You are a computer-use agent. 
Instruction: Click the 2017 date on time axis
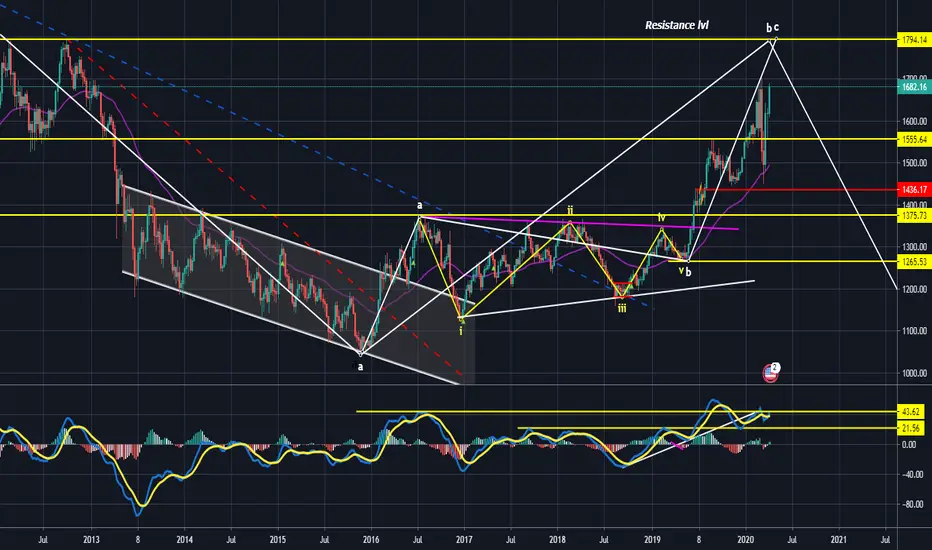click(x=464, y=540)
